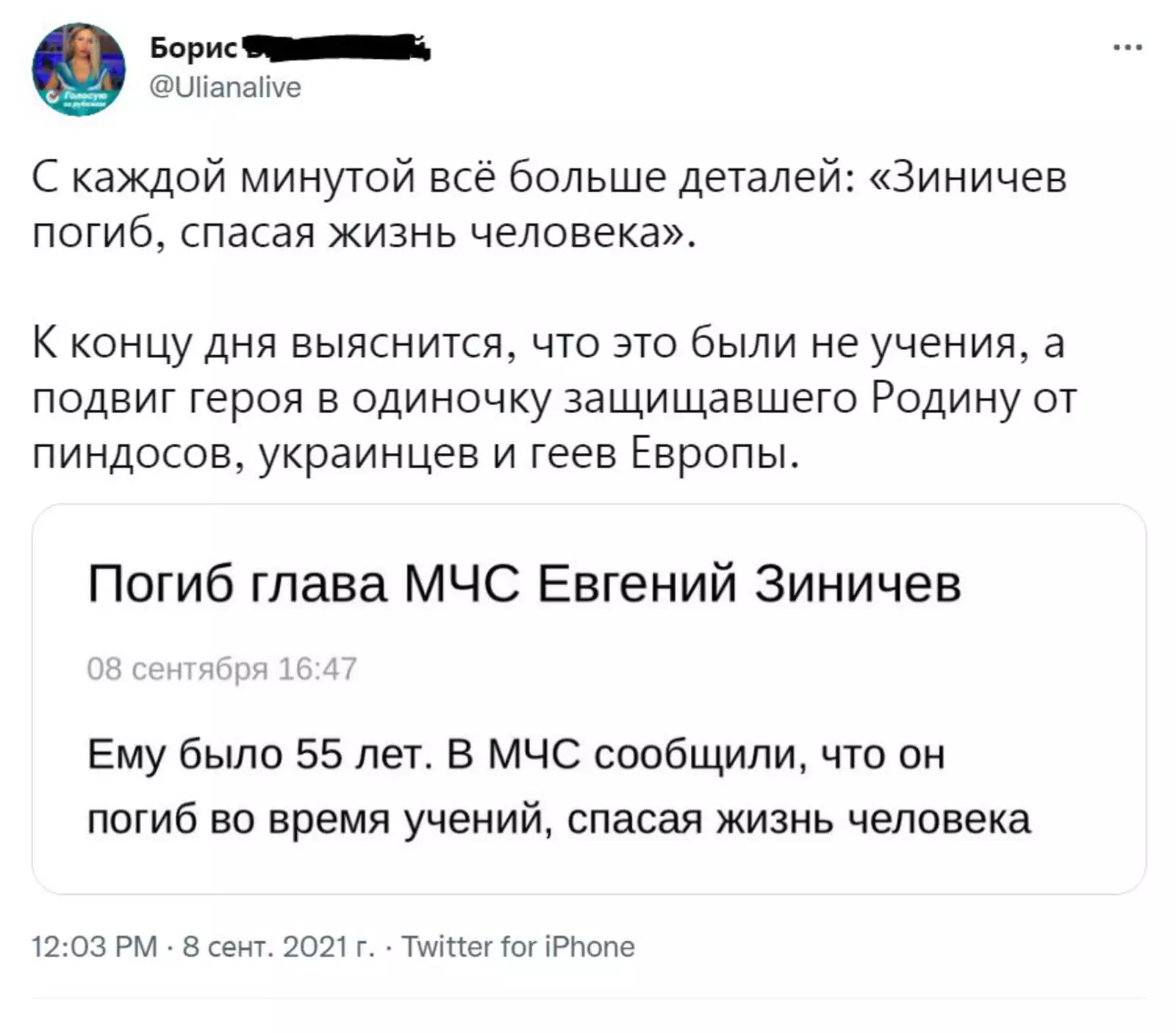The width and height of the screenshot is (1176, 1033).
Task: Click the checkmark badge on the avatar
Action: coord(52,97)
